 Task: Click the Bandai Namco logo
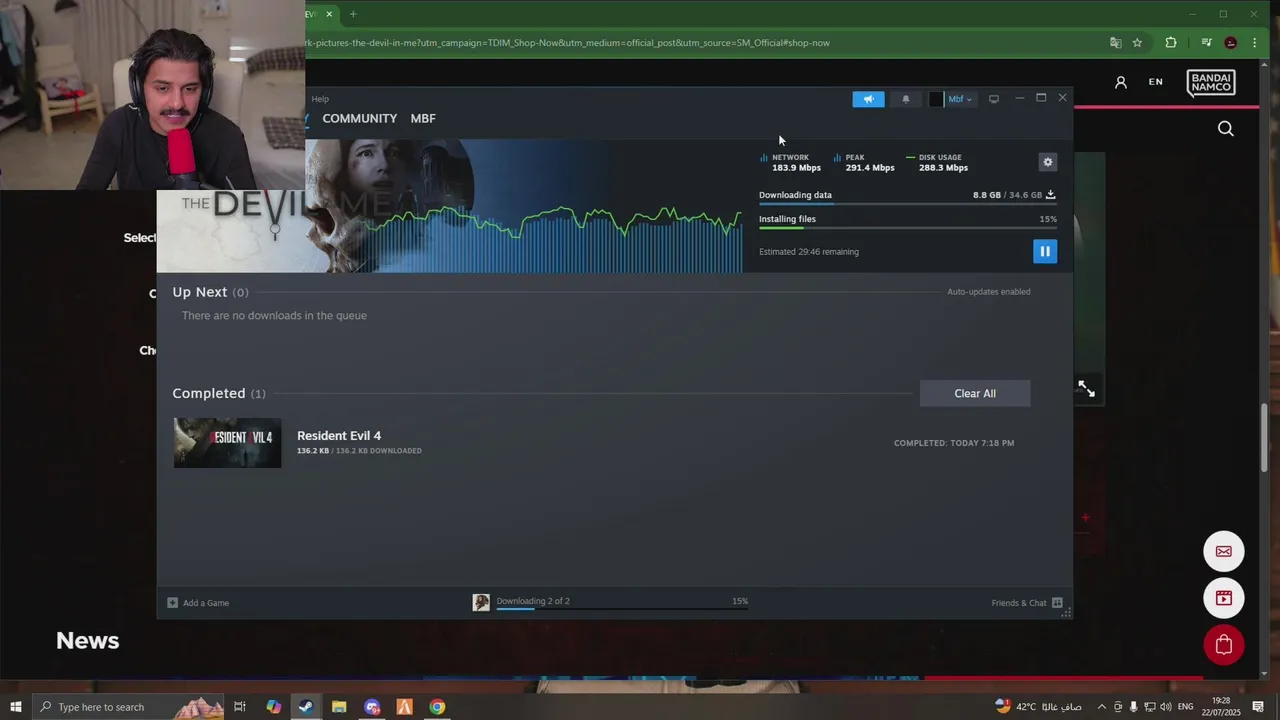[x=1211, y=82]
